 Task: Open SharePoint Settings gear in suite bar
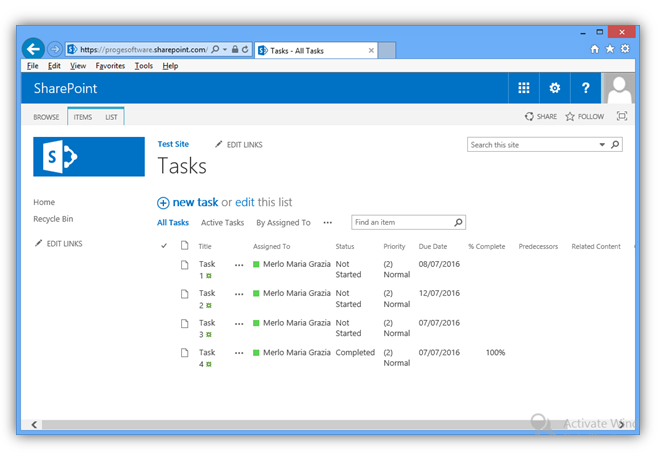click(555, 88)
